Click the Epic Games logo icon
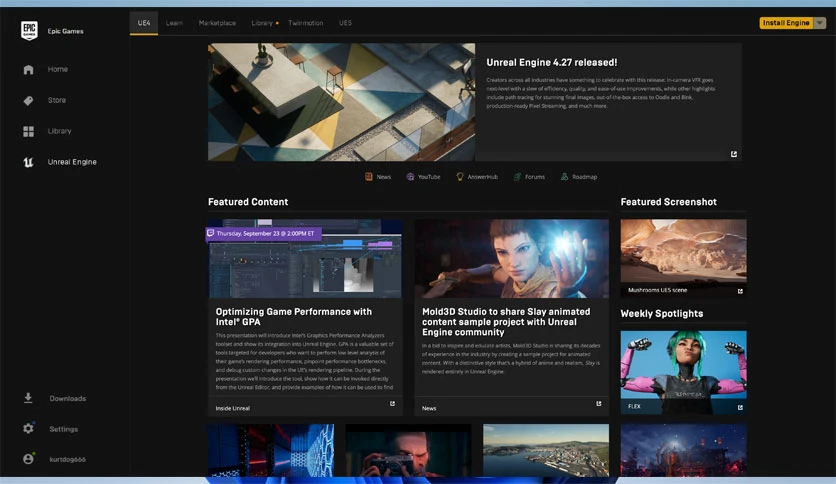Screen dimensions: 836x484 29,31
